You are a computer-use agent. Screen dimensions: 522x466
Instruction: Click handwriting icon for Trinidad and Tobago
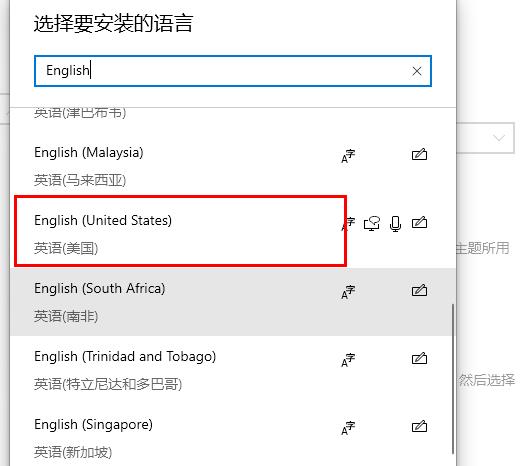[x=419, y=358]
